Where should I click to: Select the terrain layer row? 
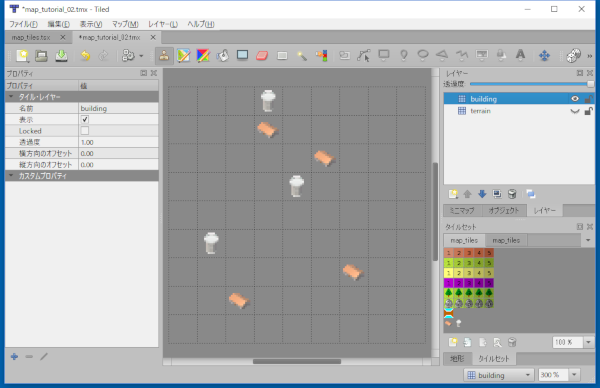pyautogui.click(x=519, y=111)
